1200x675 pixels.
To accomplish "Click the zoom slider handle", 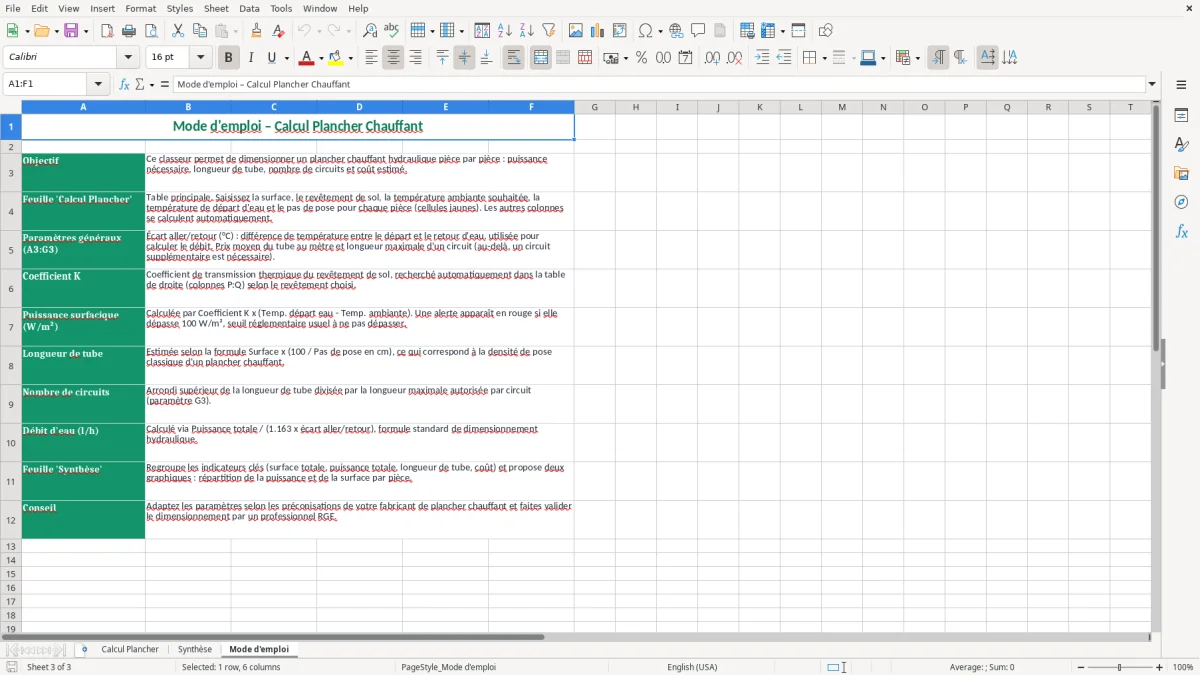I will (x=1120, y=667).
